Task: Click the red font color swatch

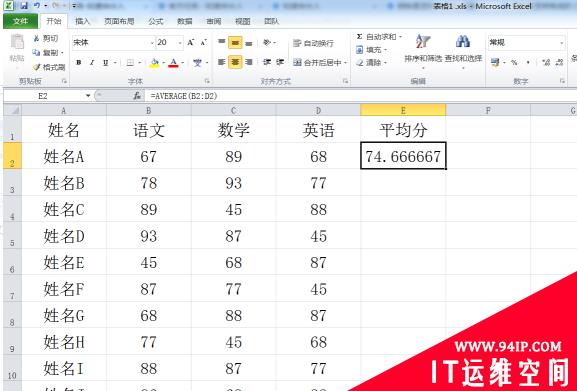Action: point(173,63)
